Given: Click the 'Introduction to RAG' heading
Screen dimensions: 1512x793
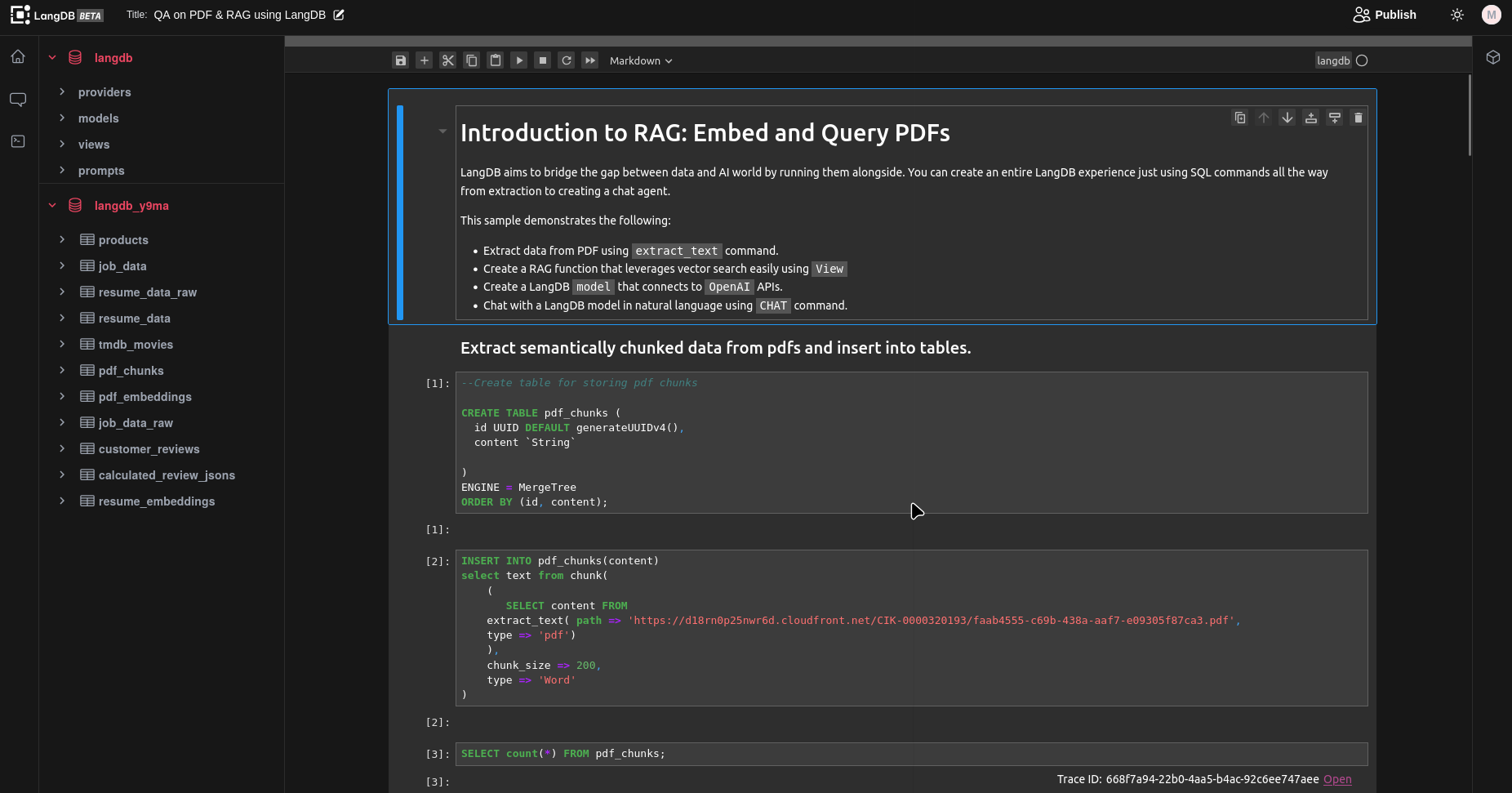Looking at the screenshot, I should pos(705,133).
